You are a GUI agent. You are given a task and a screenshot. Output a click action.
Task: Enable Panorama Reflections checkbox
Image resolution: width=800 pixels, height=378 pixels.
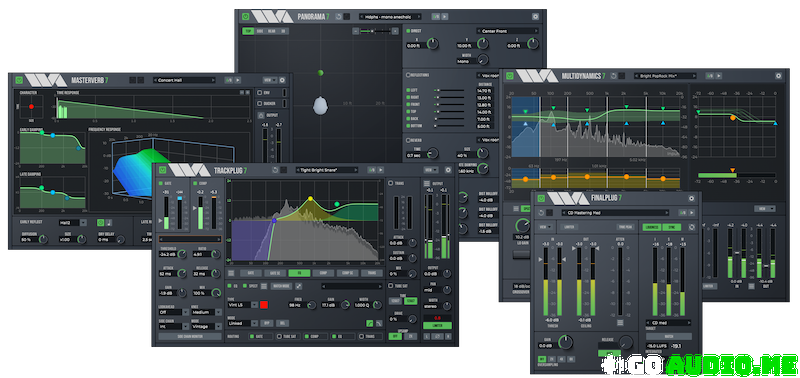pyautogui.click(x=408, y=75)
